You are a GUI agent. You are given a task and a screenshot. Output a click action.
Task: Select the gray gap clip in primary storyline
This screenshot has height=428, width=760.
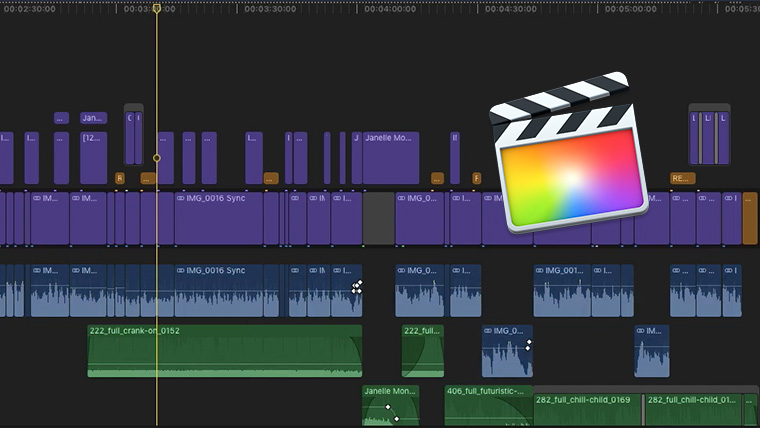pyautogui.click(x=379, y=218)
